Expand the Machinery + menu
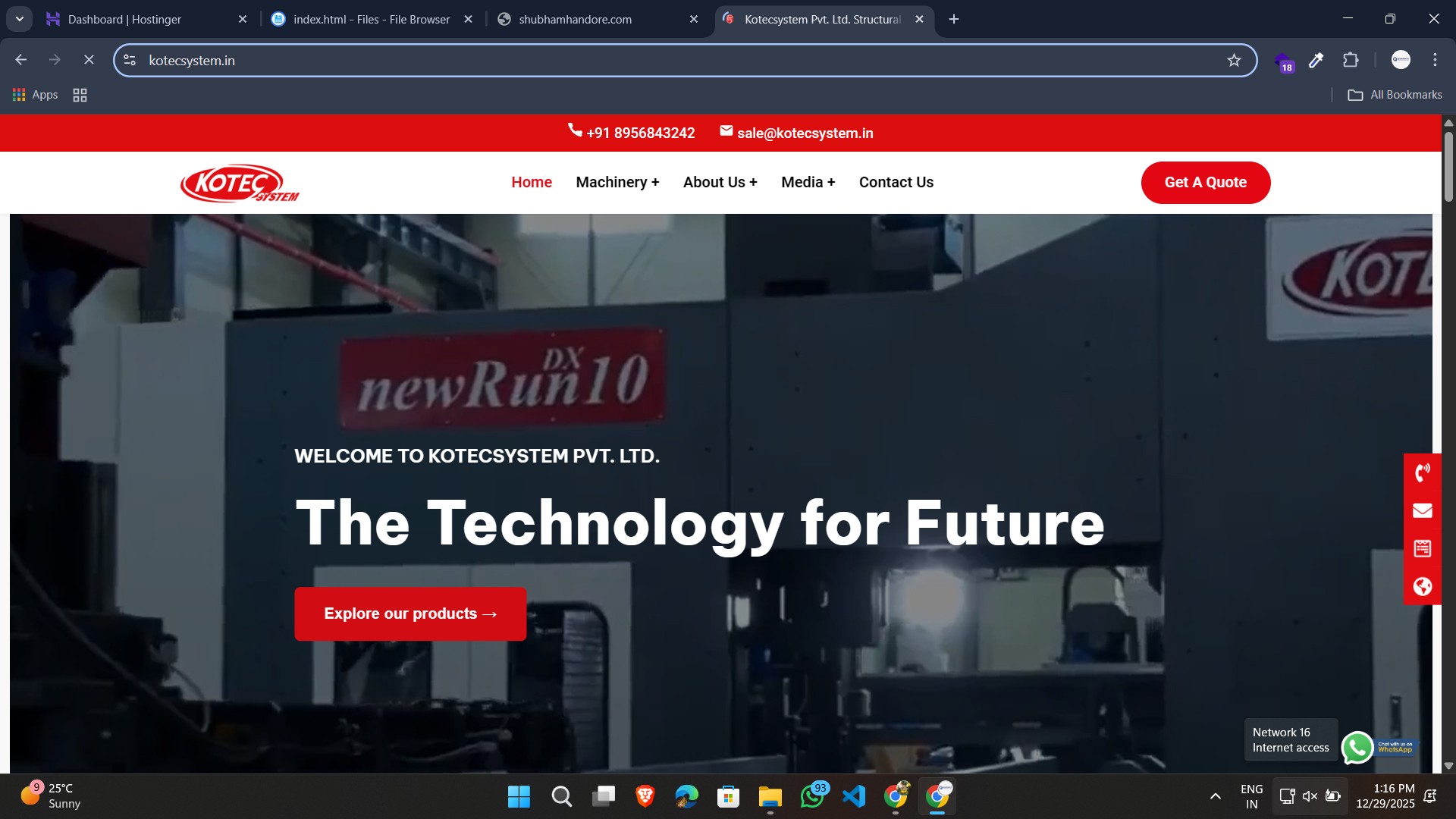Image resolution: width=1456 pixels, height=819 pixels. pyautogui.click(x=617, y=182)
